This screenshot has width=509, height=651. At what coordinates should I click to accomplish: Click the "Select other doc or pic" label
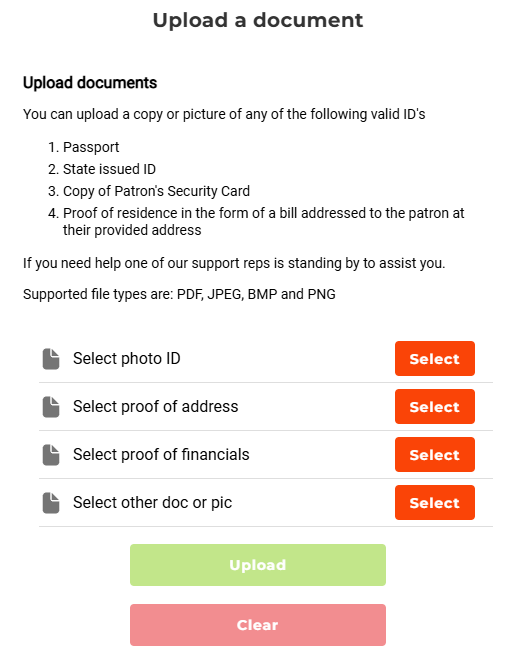coord(152,503)
